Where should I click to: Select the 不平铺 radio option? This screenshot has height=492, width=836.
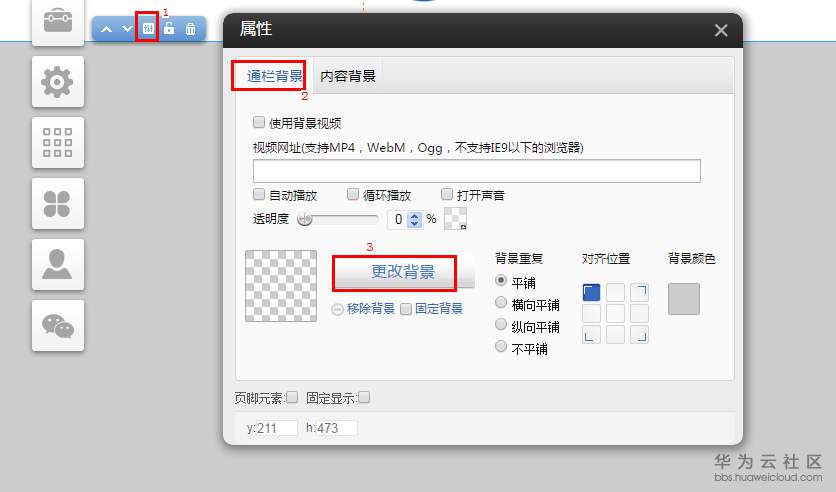[x=501, y=346]
